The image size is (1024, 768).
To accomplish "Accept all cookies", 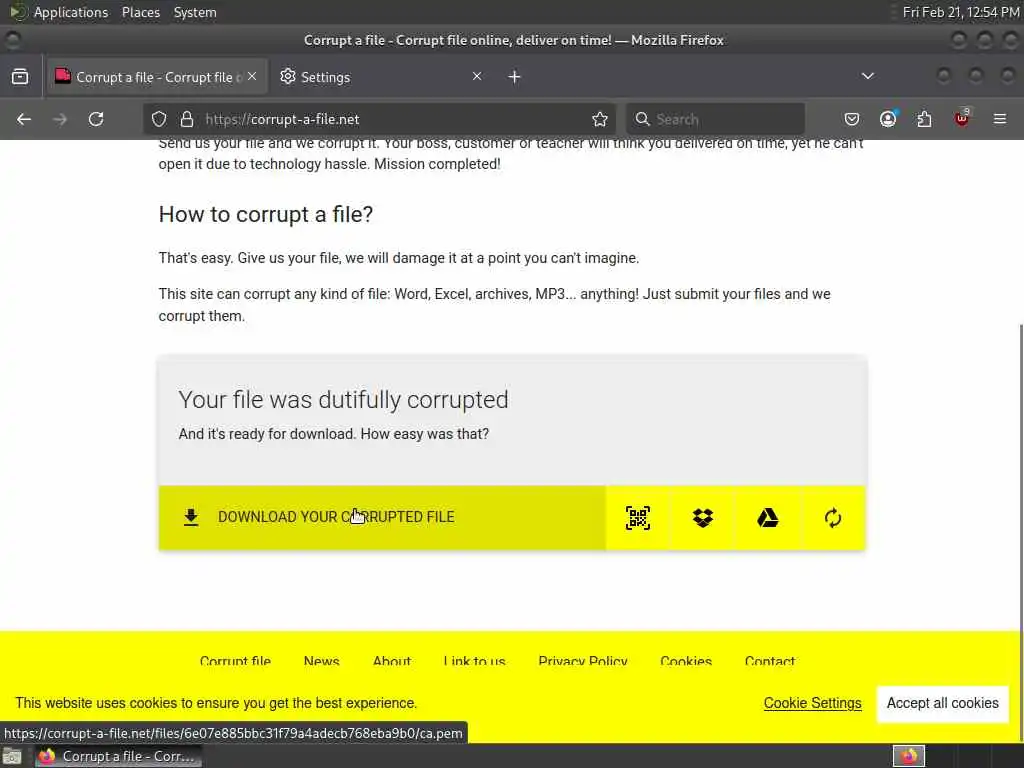I will pos(942,703).
